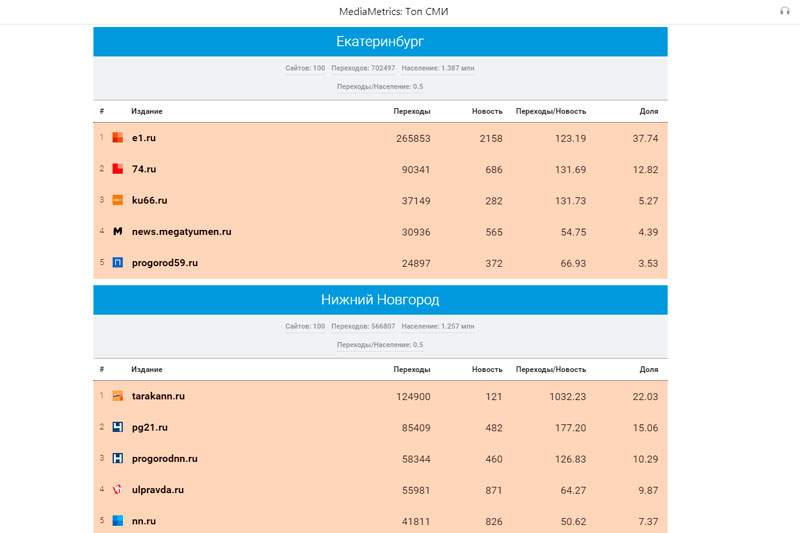Screen dimensions: 800x533
Task: Sort Екатеринбург table by Переходы column
Action: pyautogui.click(x=412, y=111)
